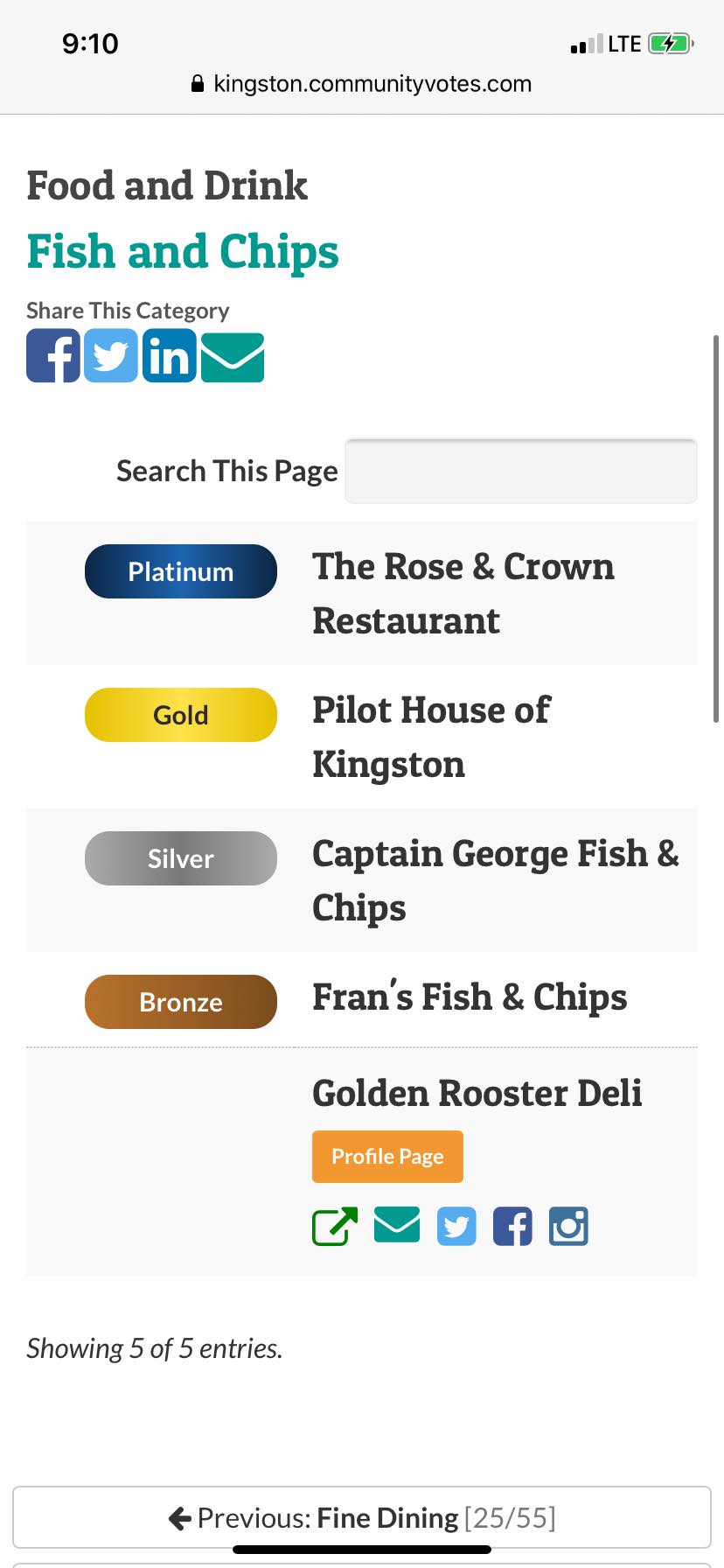The height and width of the screenshot is (1568, 724).
Task: Open Golden Rooster Deli Twitter icon
Action: point(456,1226)
